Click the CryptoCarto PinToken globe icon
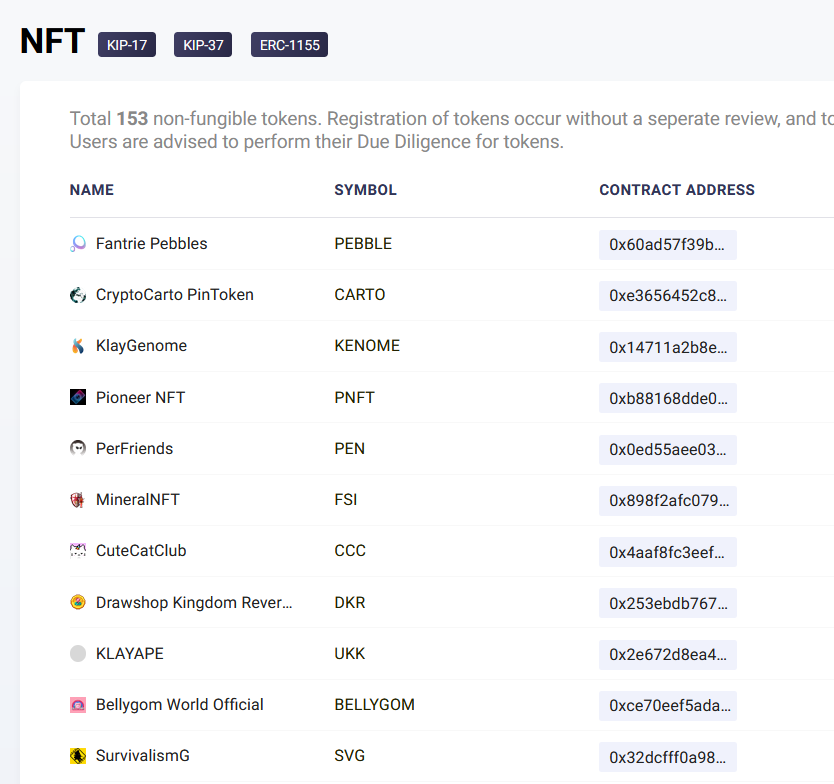 coord(78,295)
